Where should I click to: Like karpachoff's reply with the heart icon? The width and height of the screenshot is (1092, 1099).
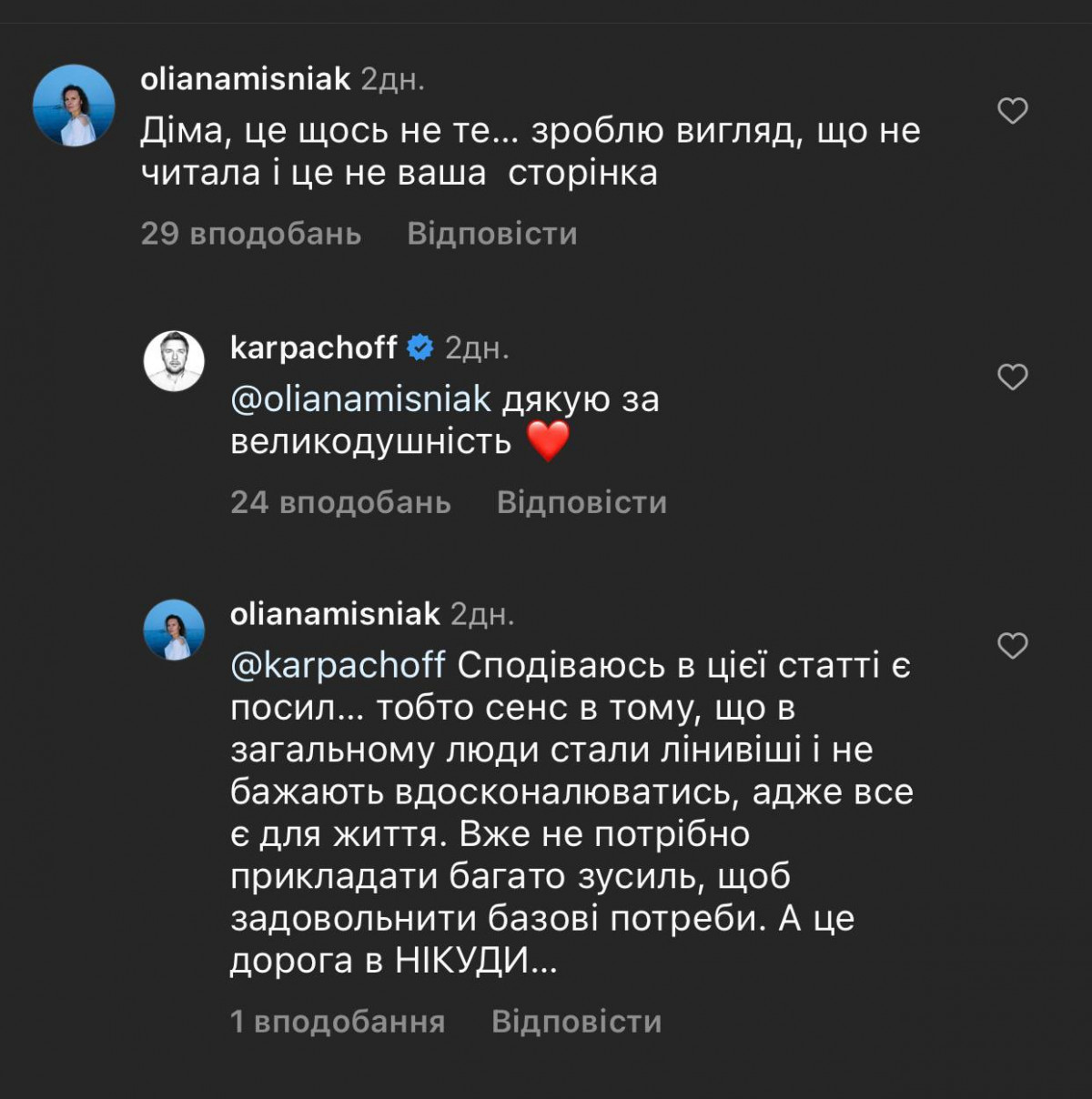tap(1012, 377)
